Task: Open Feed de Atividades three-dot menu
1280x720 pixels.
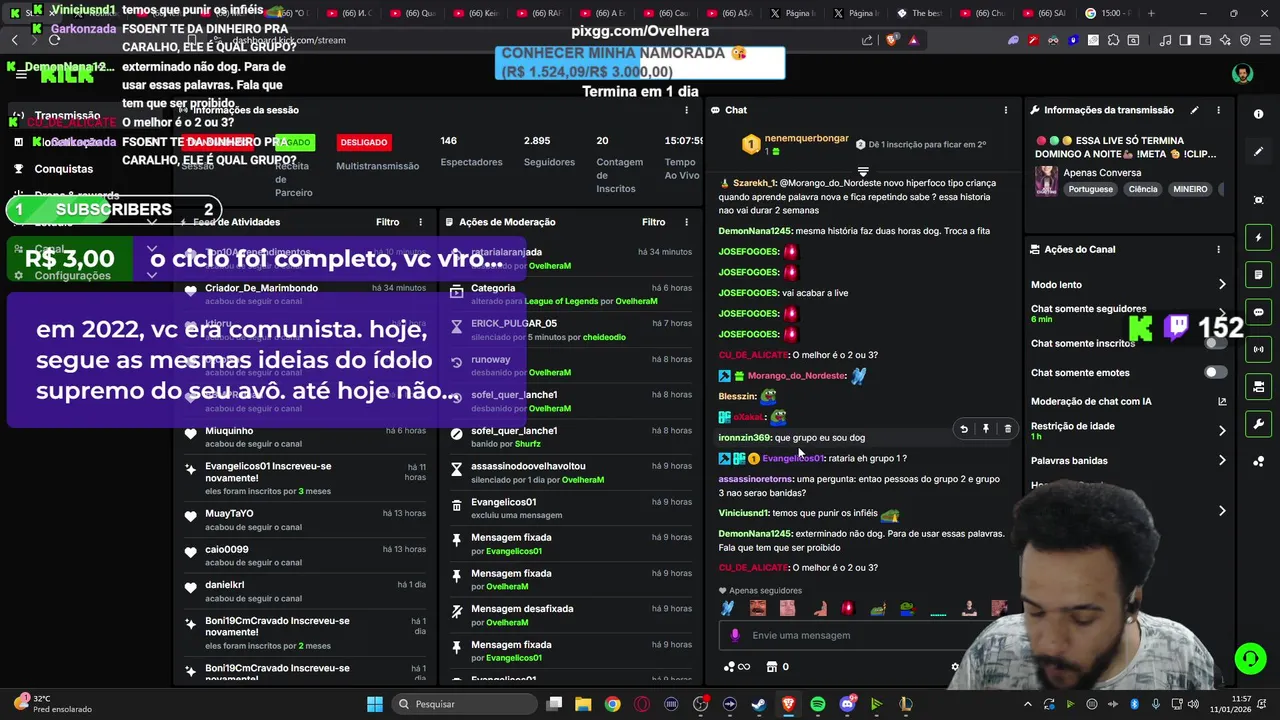Action: (420, 222)
